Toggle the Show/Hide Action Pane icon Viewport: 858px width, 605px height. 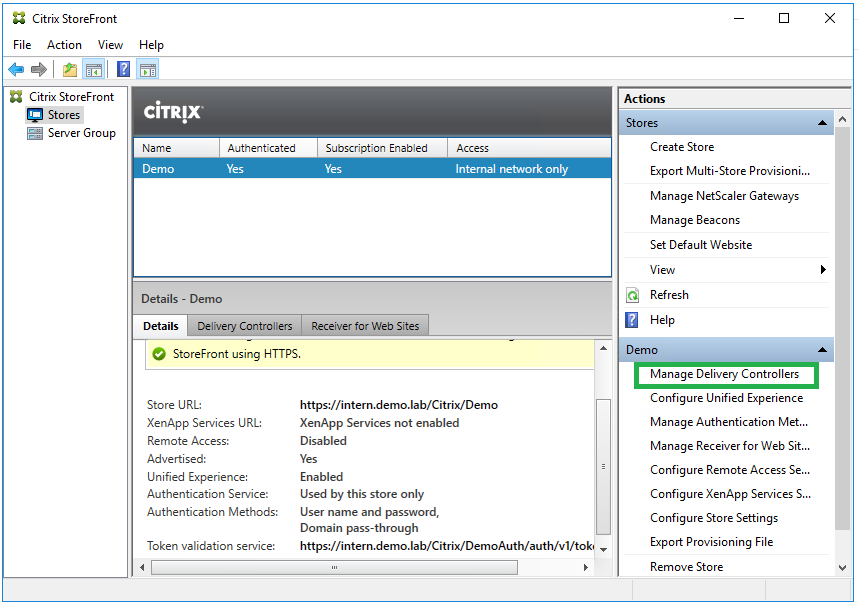pos(148,70)
